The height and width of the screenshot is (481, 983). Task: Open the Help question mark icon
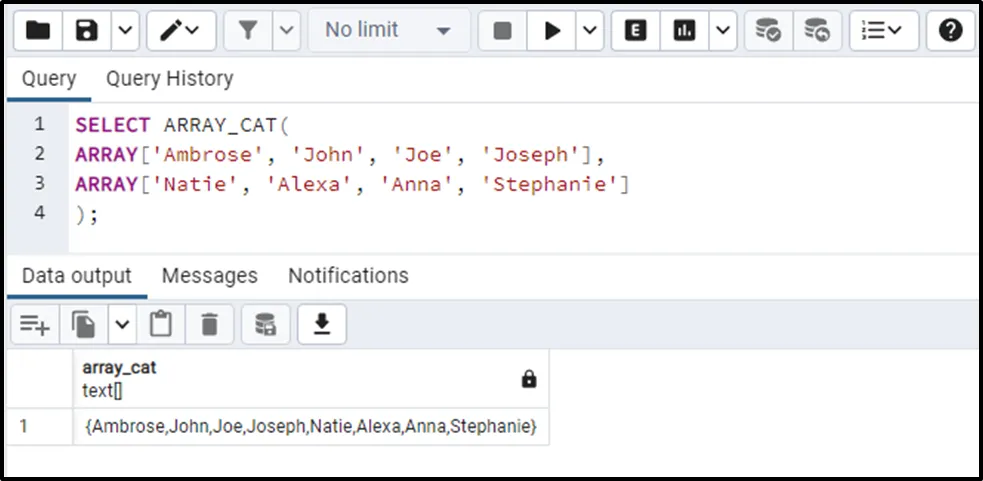pyautogui.click(x=950, y=31)
